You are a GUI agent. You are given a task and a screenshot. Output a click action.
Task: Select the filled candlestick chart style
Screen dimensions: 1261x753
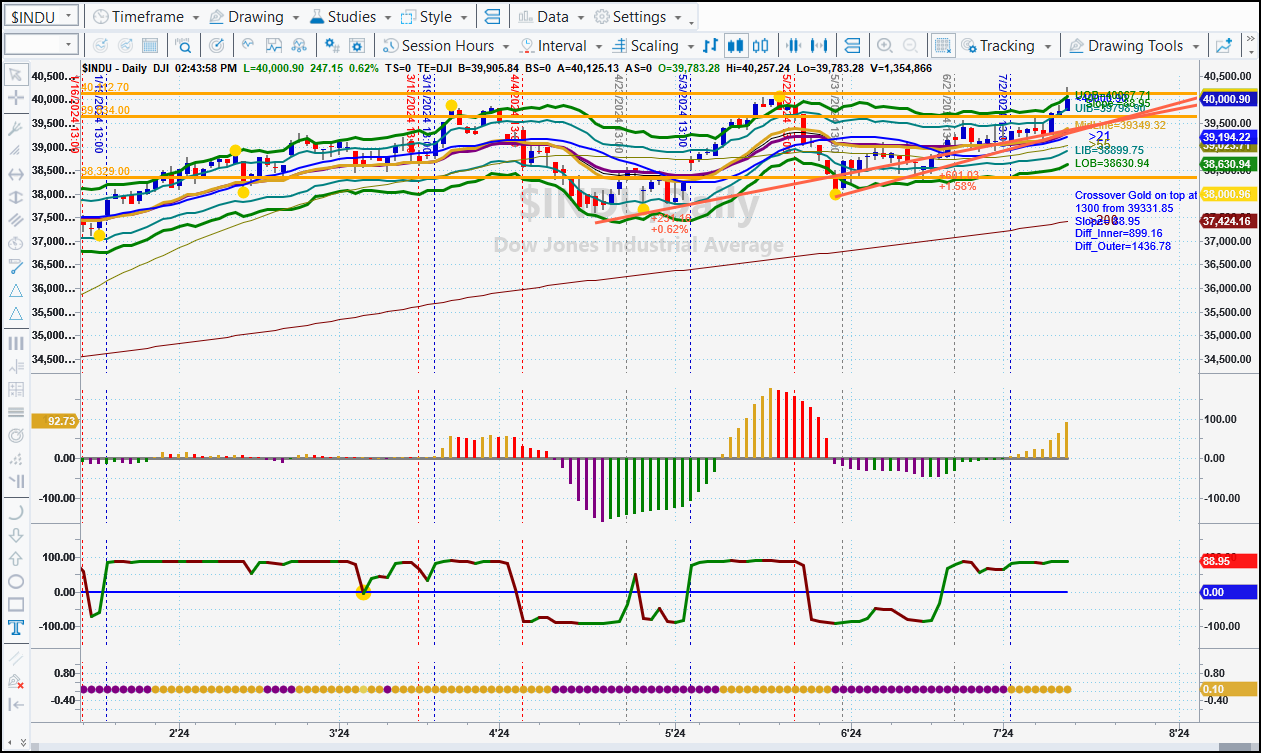(x=736, y=45)
